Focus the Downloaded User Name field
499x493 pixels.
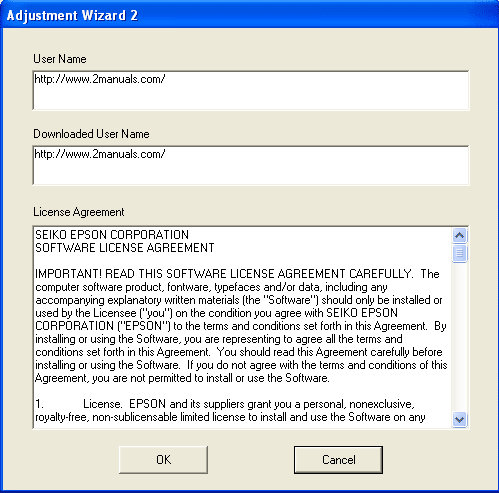251,165
